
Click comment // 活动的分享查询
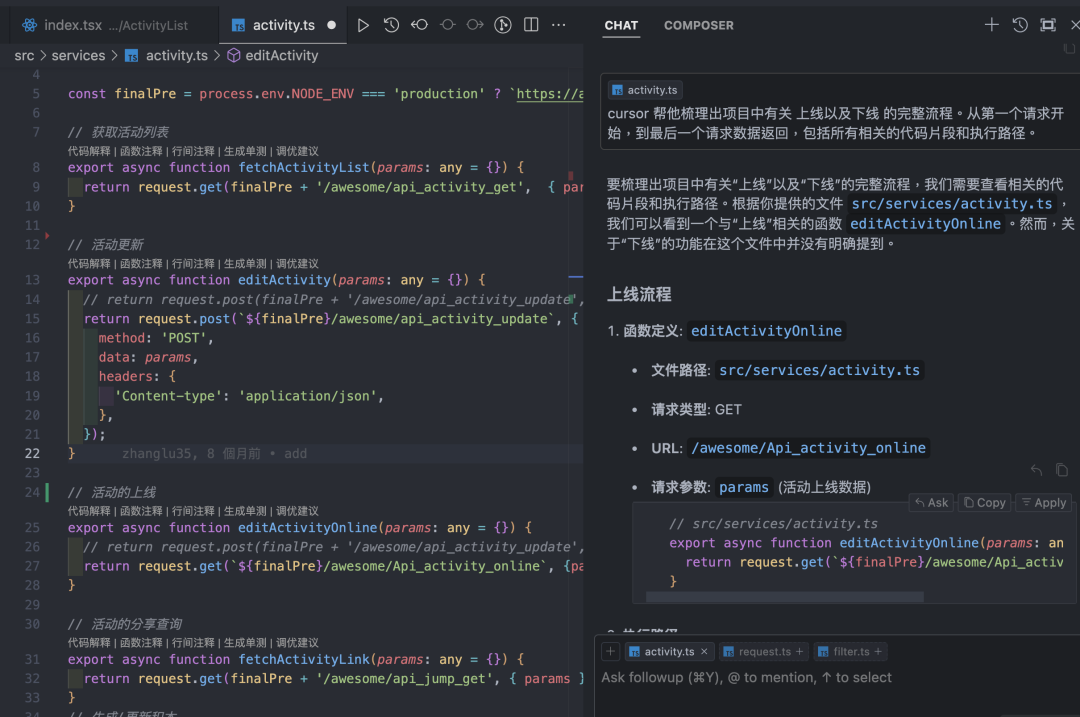(125, 624)
